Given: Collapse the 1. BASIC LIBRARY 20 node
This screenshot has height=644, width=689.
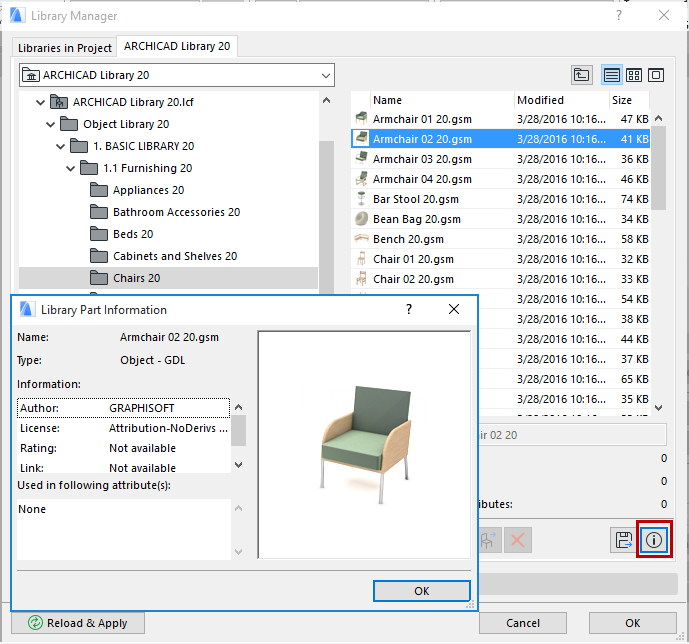Looking at the screenshot, I should [61, 146].
